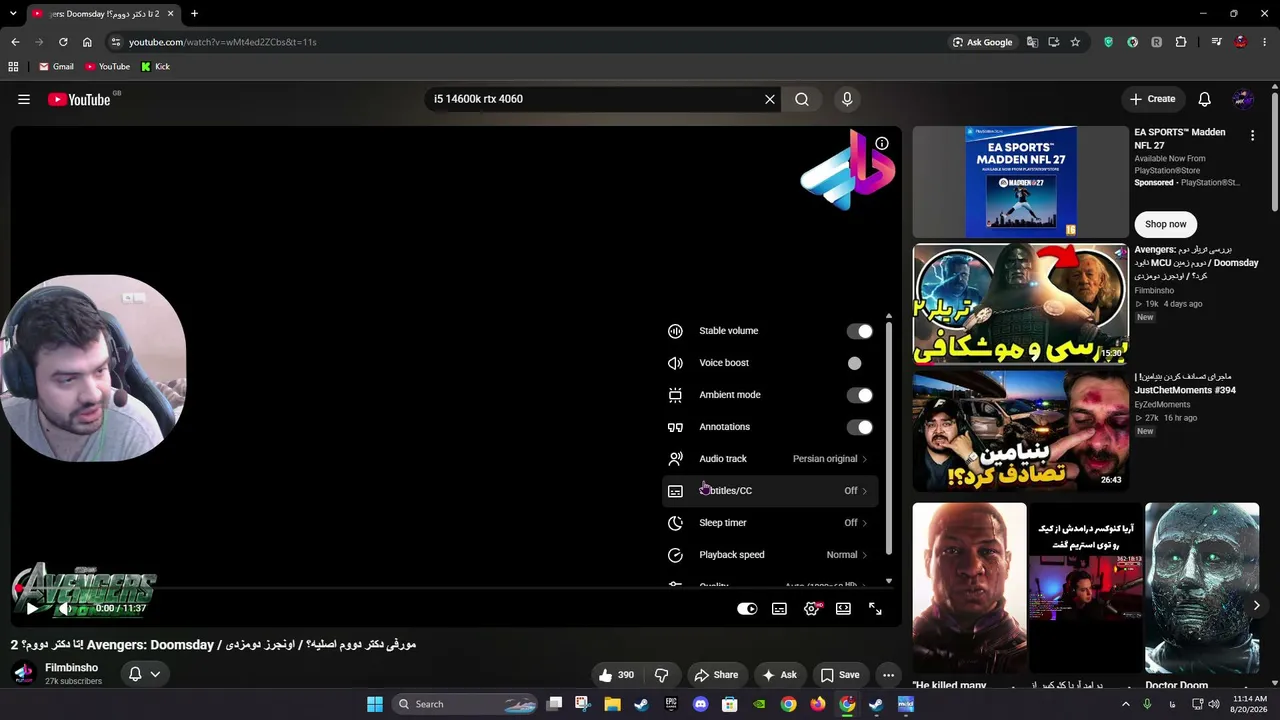Open the Windows Start menu
This screenshot has height=720, width=1280.
click(375, 704)
